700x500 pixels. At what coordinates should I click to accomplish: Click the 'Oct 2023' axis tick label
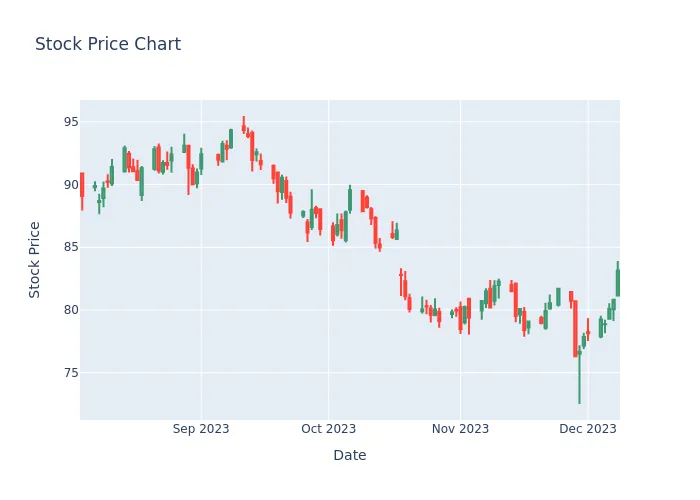pos(329,429)
